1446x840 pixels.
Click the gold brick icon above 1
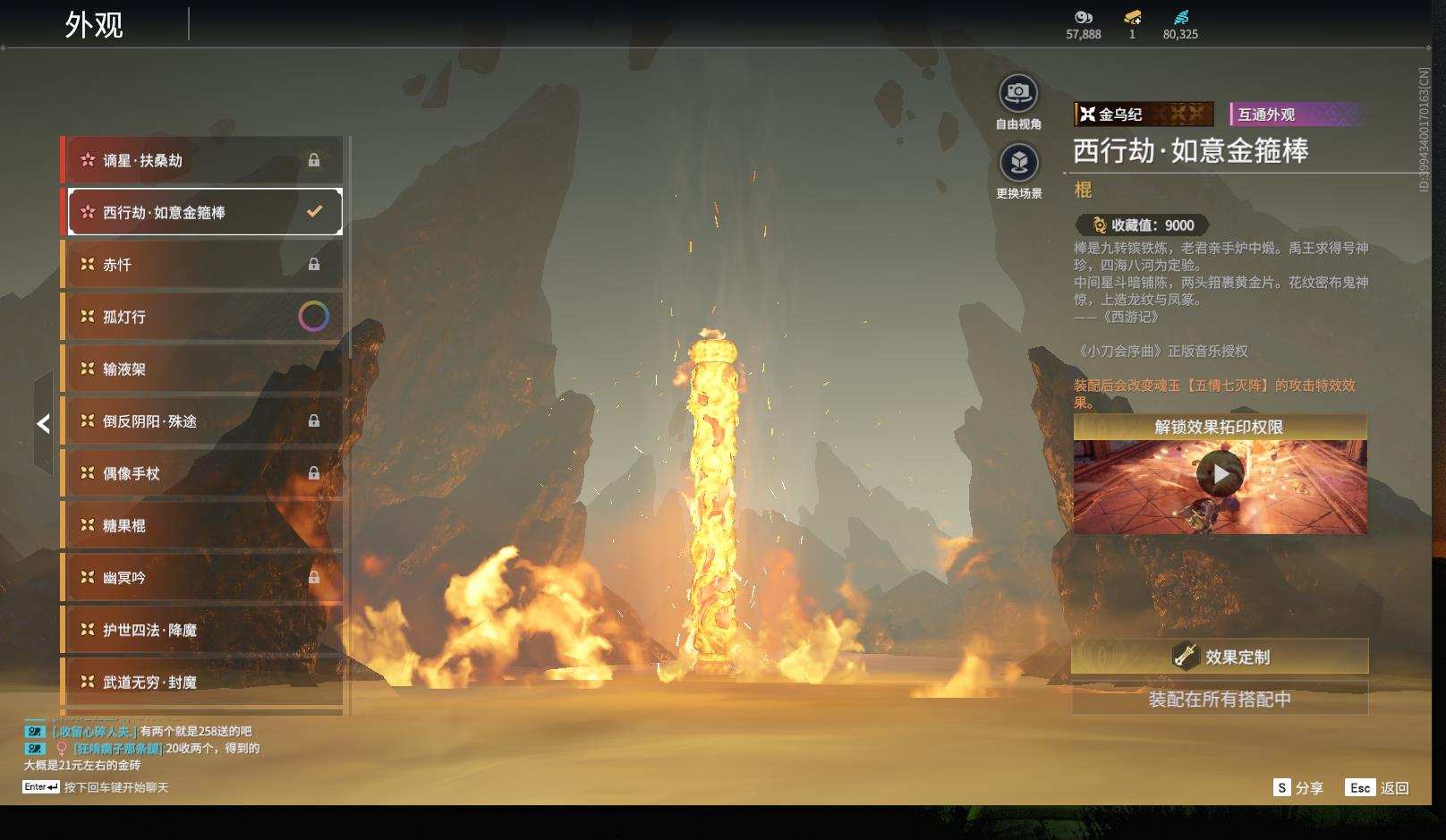coord(1132,17)
